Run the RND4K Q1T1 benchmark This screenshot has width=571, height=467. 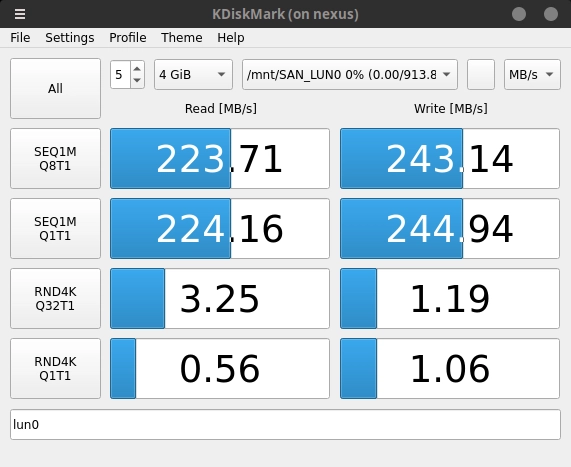coord(55,368)
